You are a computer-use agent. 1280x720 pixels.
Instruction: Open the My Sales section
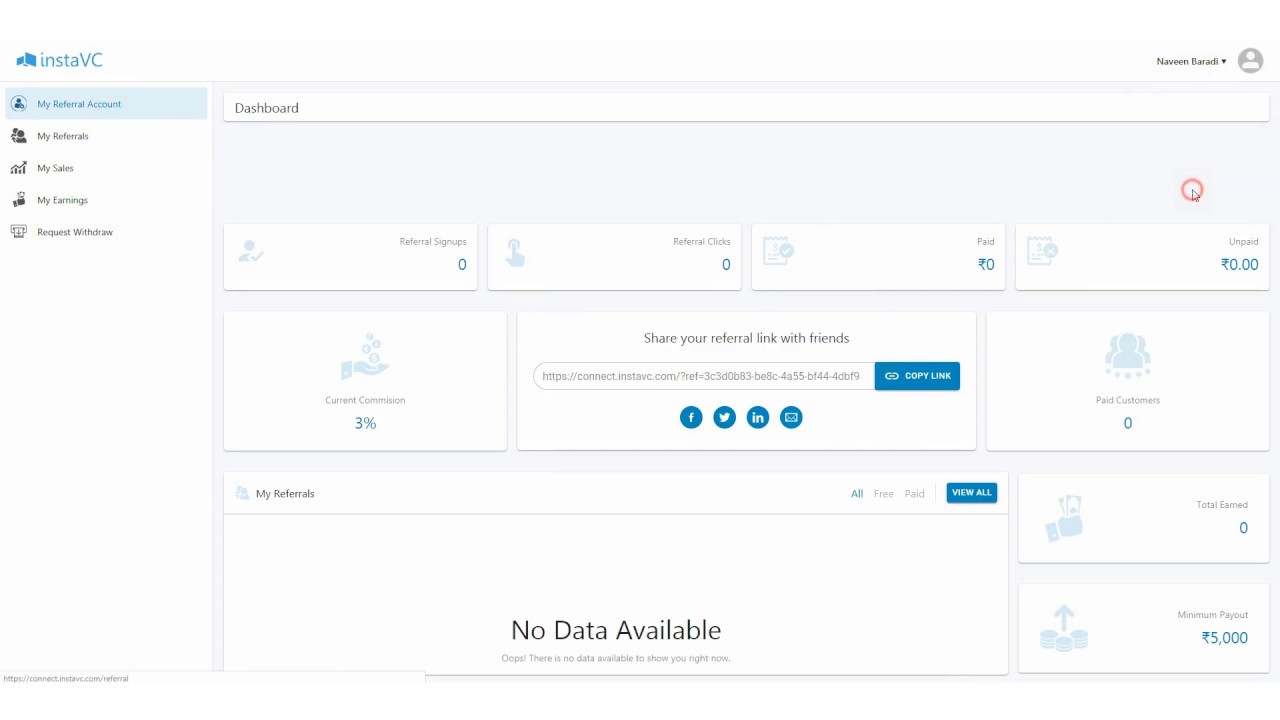[x=106, y=168]
